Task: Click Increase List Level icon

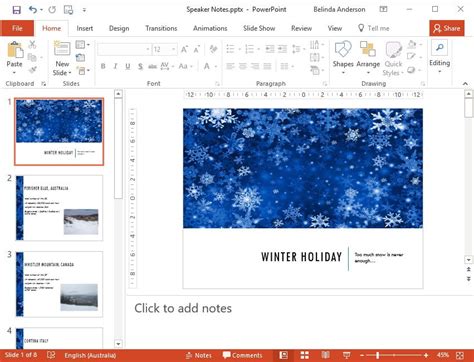Action: (x=282, y=49)
